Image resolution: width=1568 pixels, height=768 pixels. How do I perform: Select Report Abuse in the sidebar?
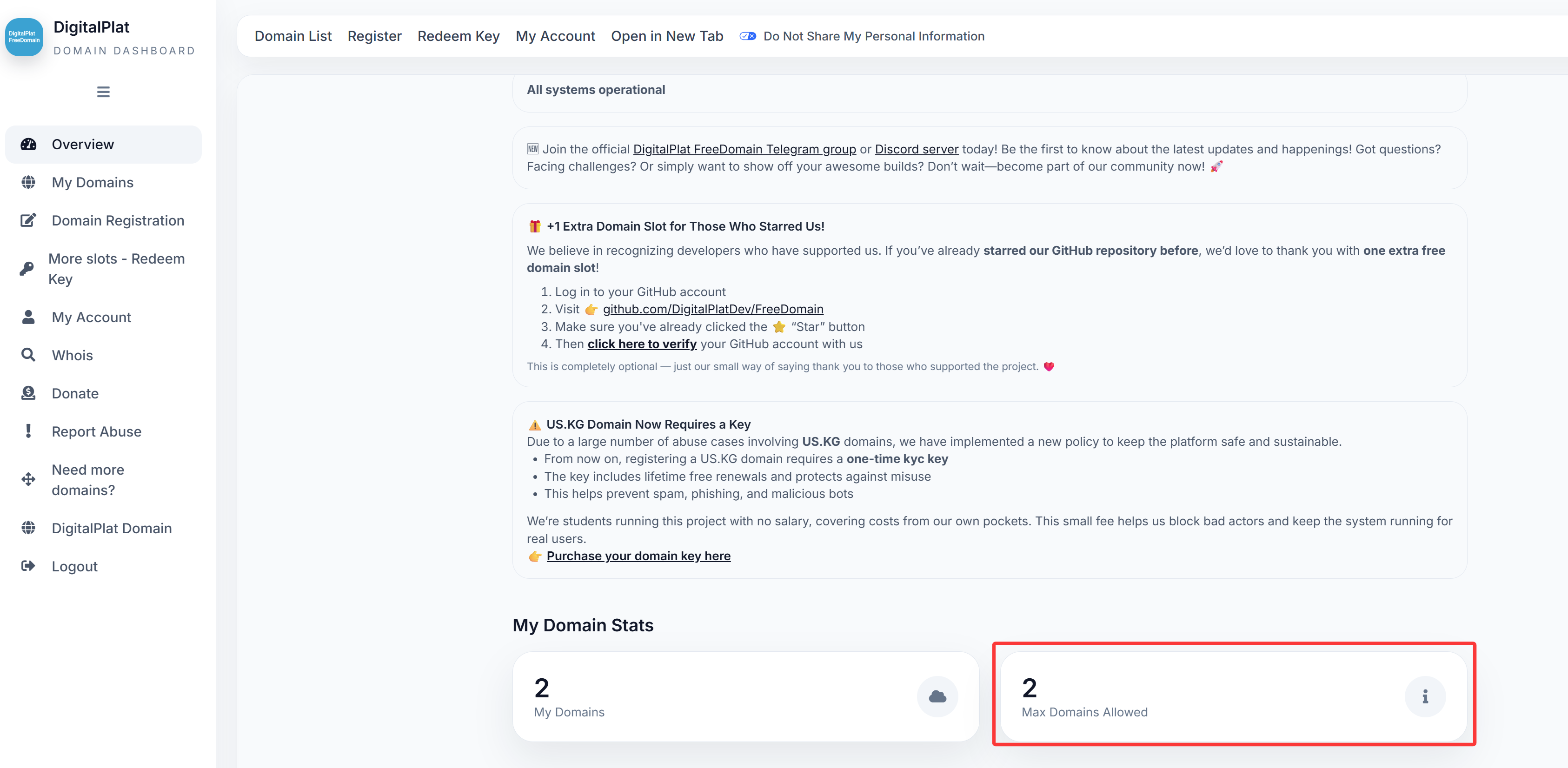click(x=96, y=431)
